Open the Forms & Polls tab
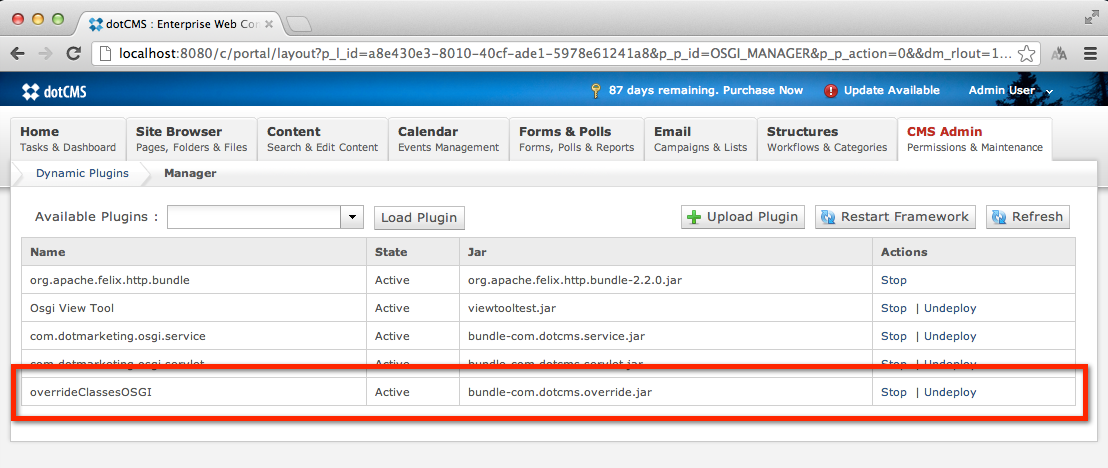The image size is (1108, 468). 576,139
